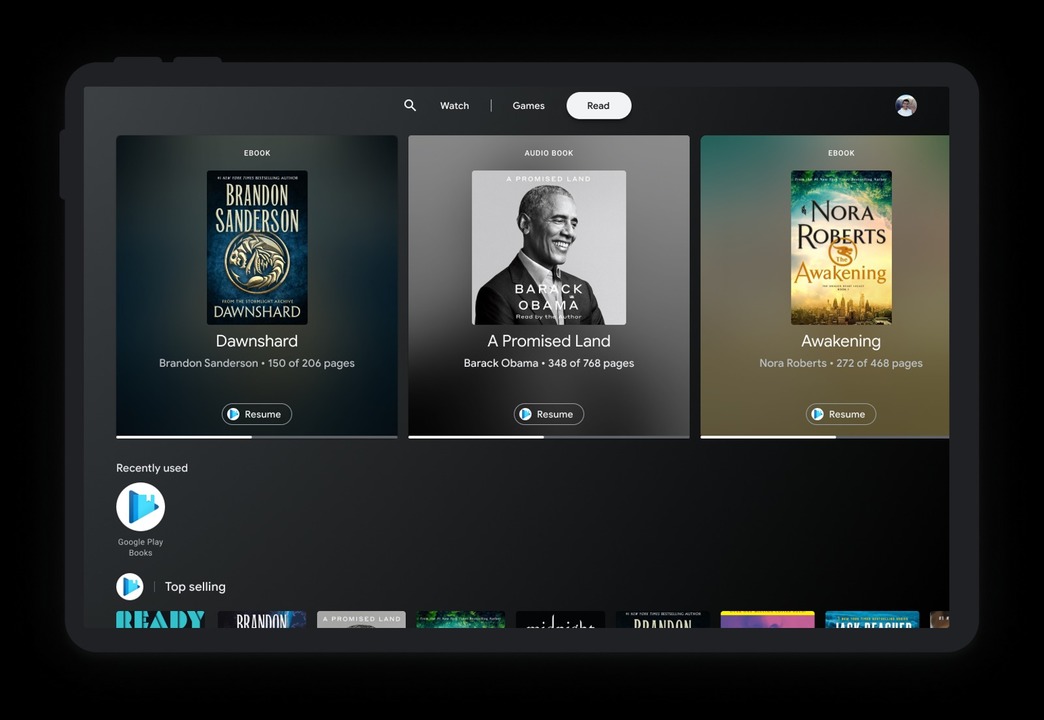Open the Top selling section heading
1044x720 pixels.
tap(195, 587)
